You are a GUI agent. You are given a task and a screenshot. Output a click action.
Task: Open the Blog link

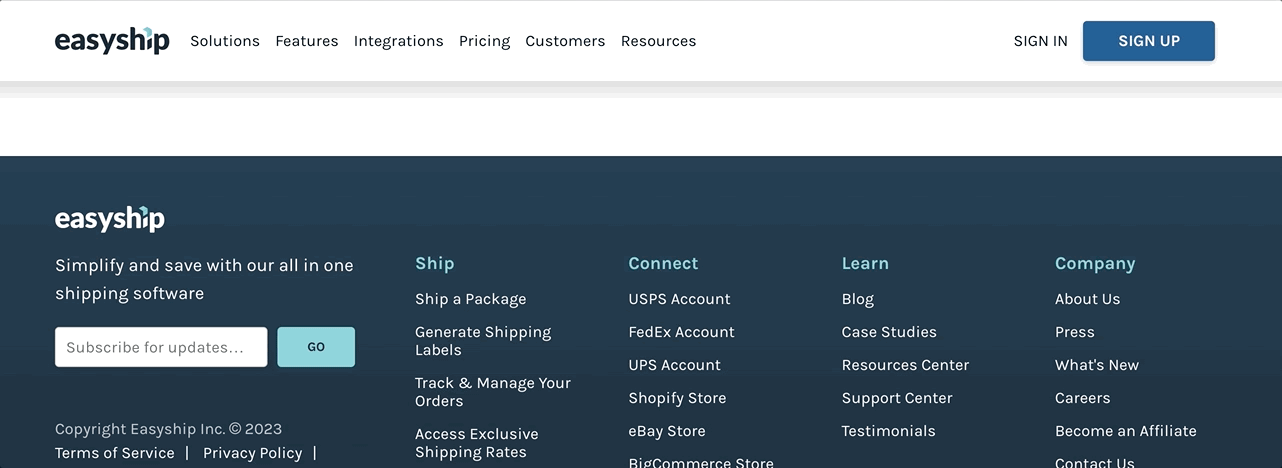point(858,299)
